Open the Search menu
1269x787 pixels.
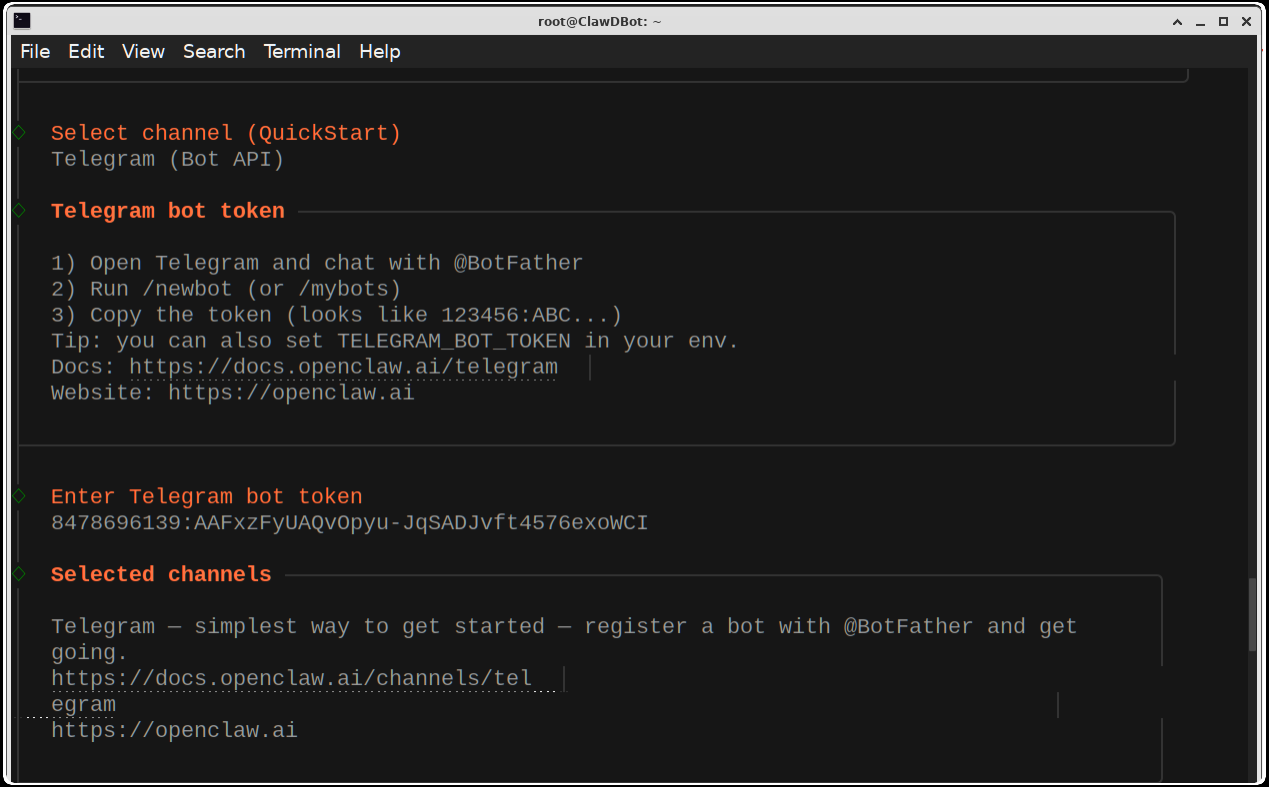[x=214, y=52]
